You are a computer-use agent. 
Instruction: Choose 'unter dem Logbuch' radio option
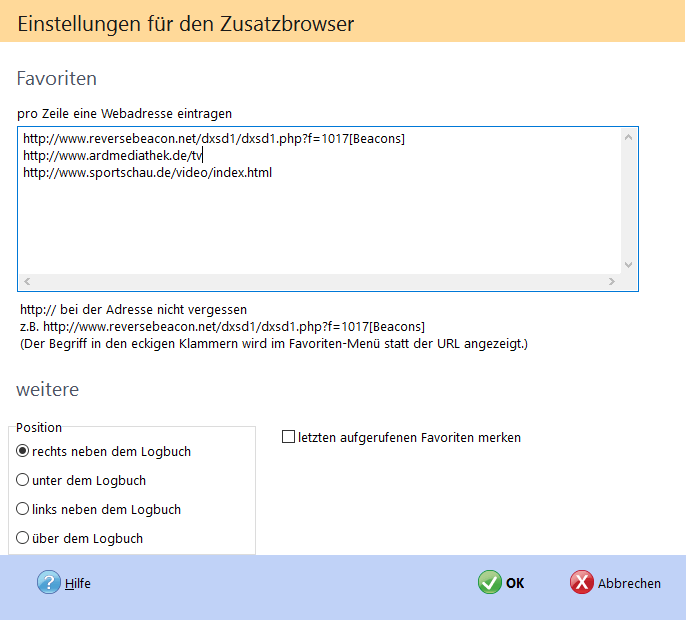point(23,480)
